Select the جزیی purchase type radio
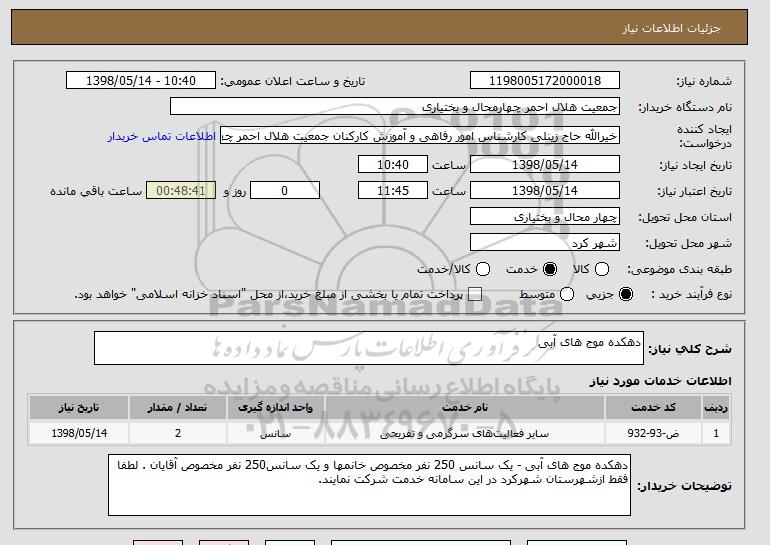 (626, 294)
